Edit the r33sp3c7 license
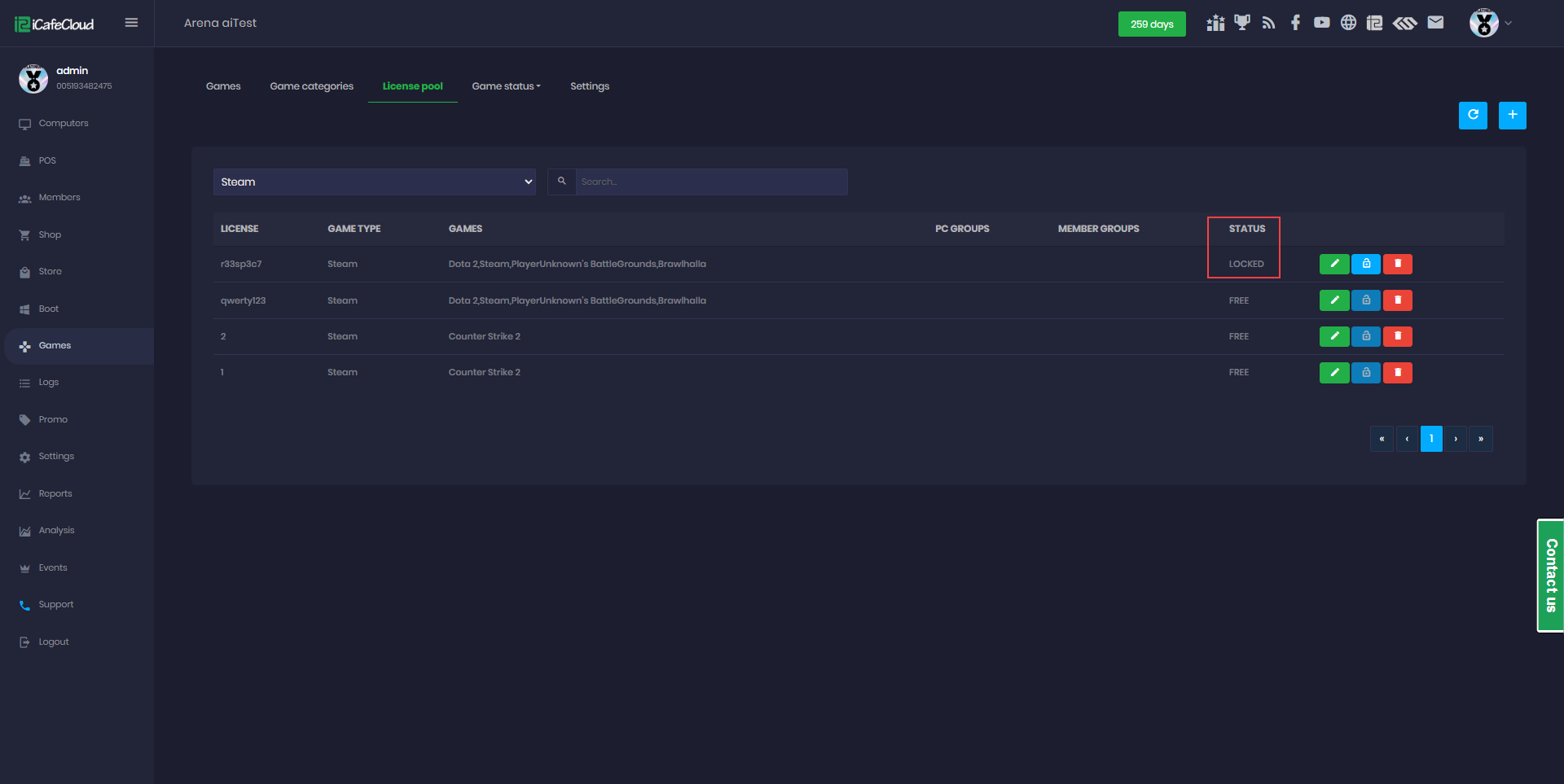Viewport: 1564px width, 784px height. coord(1334,264)
